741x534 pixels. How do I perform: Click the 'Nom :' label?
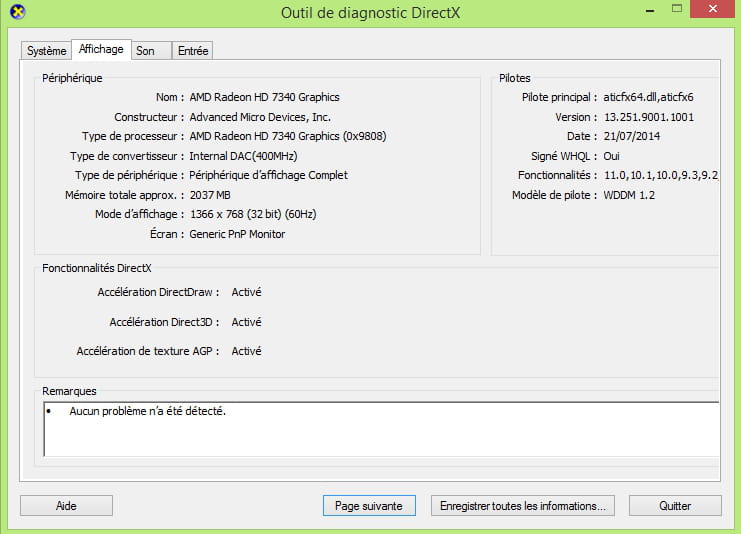click(170, 97)
